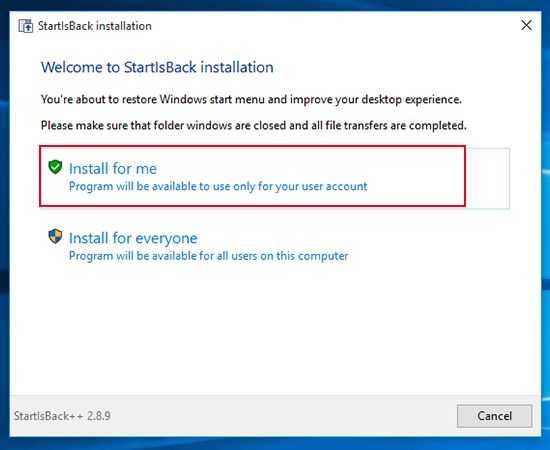Click the blank white area below the install options

pyautogui.click(x=275, y=330)
